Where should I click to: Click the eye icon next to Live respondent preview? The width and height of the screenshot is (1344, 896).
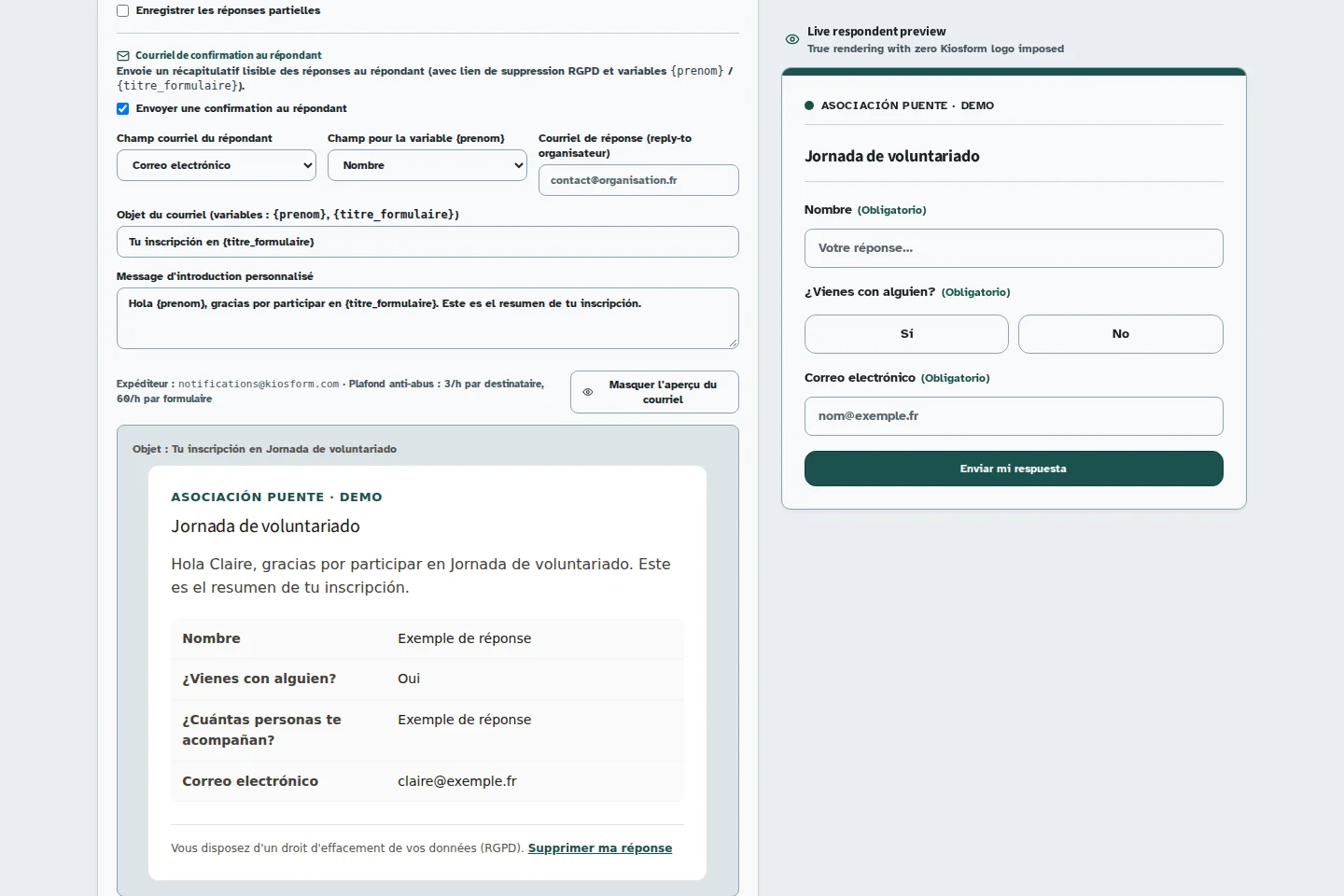(x=792, y=39)
